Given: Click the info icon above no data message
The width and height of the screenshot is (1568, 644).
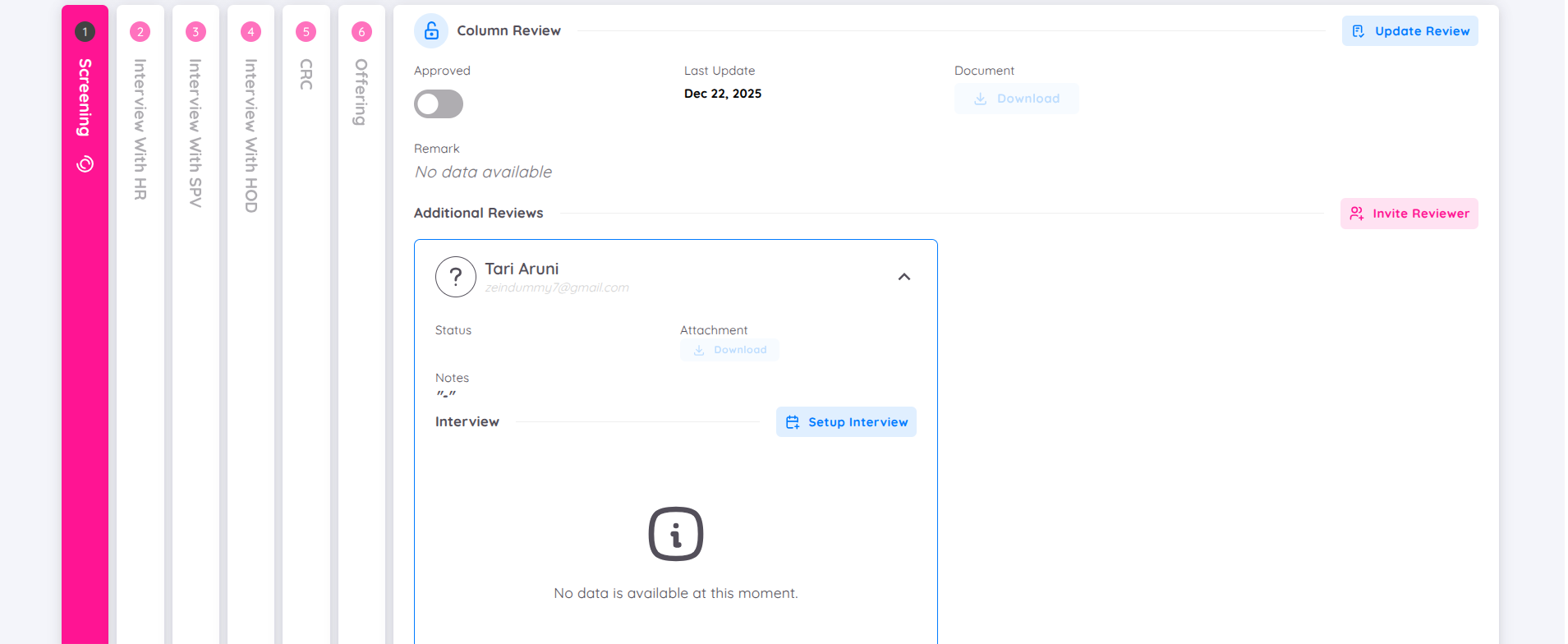Looking at the screenshot, I should coord(675,534).
